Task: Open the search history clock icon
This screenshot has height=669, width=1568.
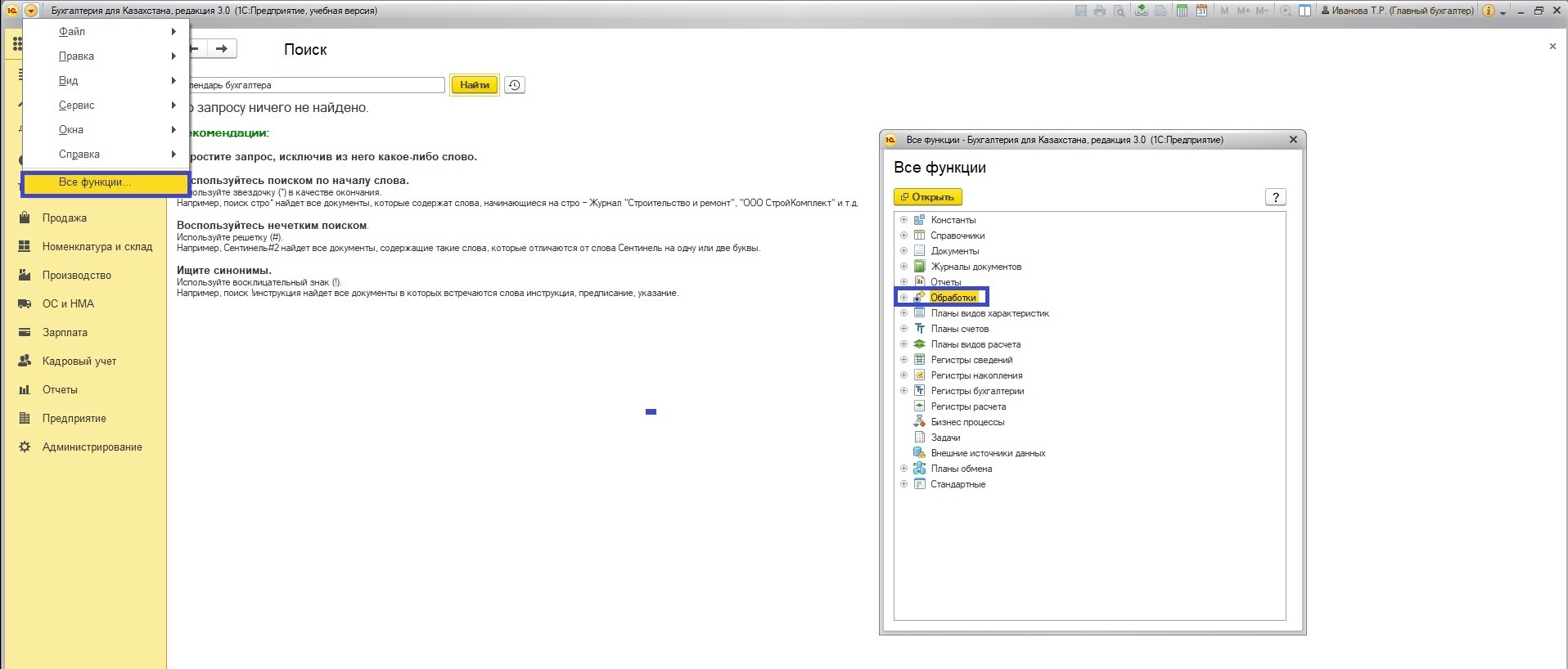Action: coord(514,85)
